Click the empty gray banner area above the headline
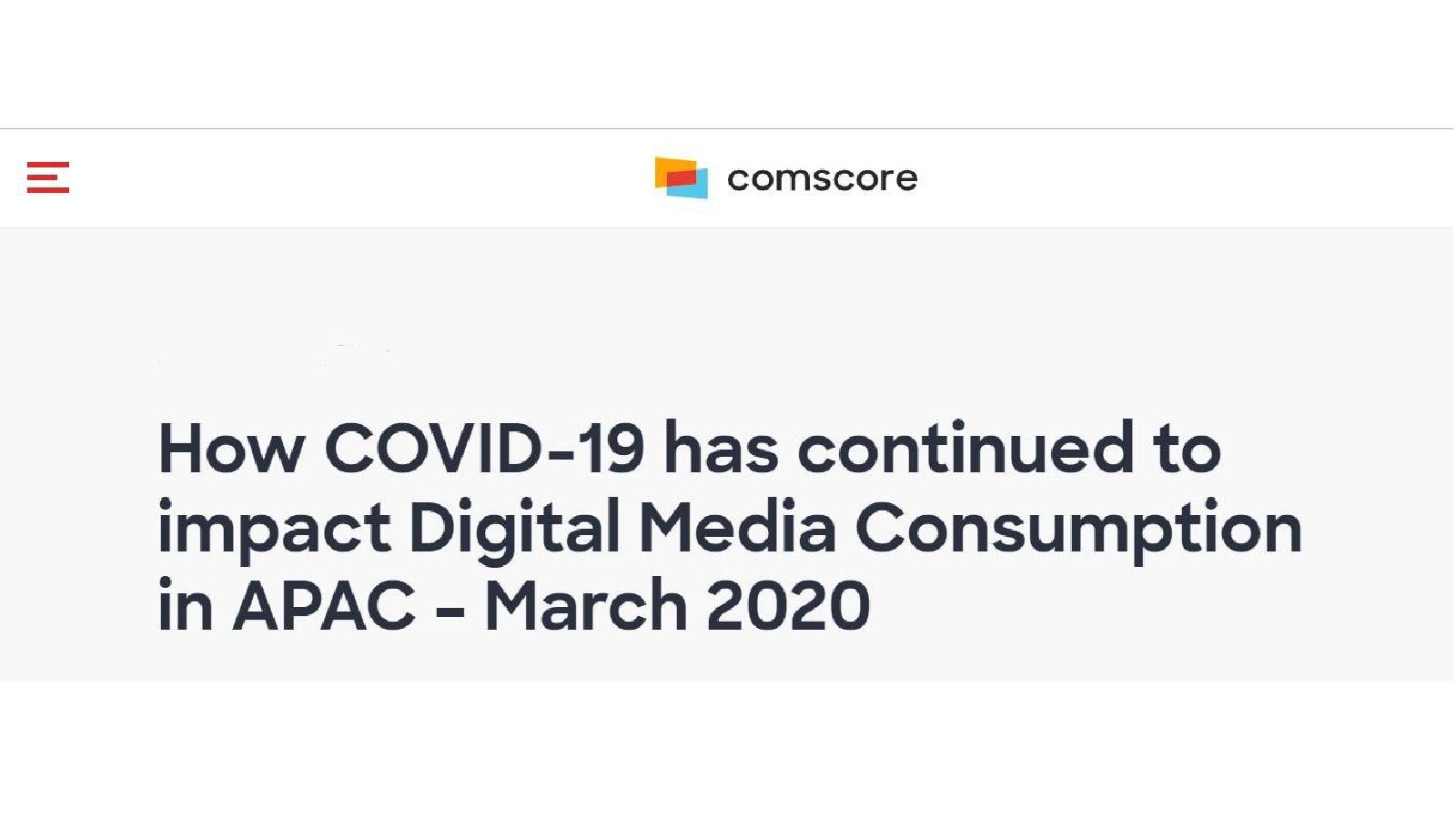This screenshot has height=819, width=1456. [x=728, y=318]
